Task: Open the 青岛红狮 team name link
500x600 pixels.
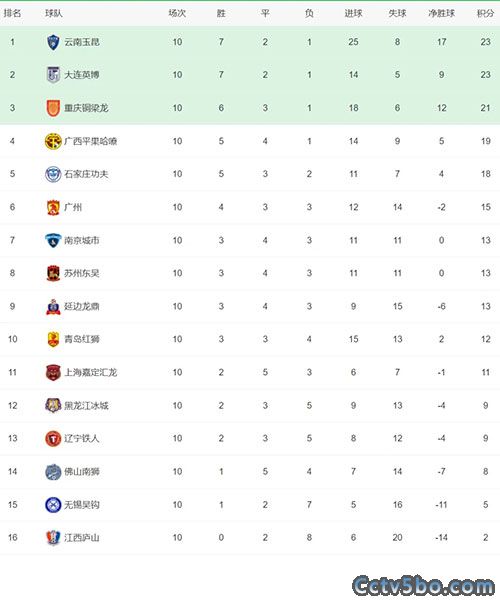Action: point(81,339)
